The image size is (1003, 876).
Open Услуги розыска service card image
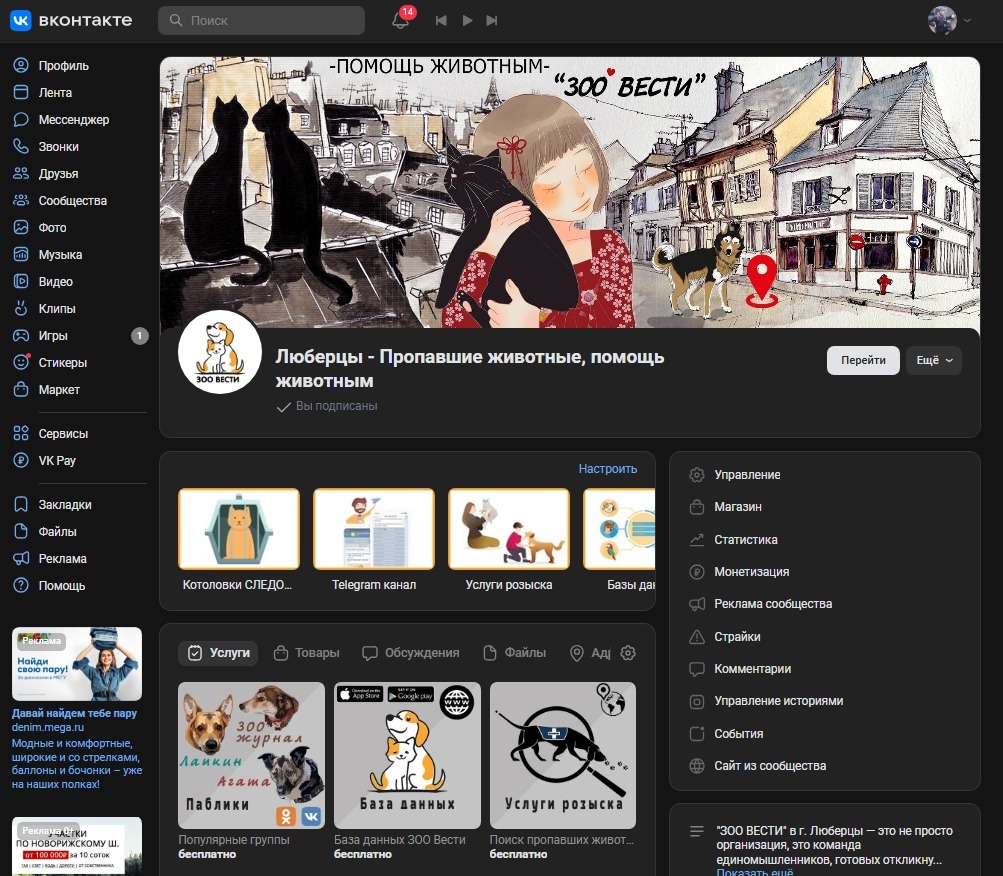(x=562, y=755)
